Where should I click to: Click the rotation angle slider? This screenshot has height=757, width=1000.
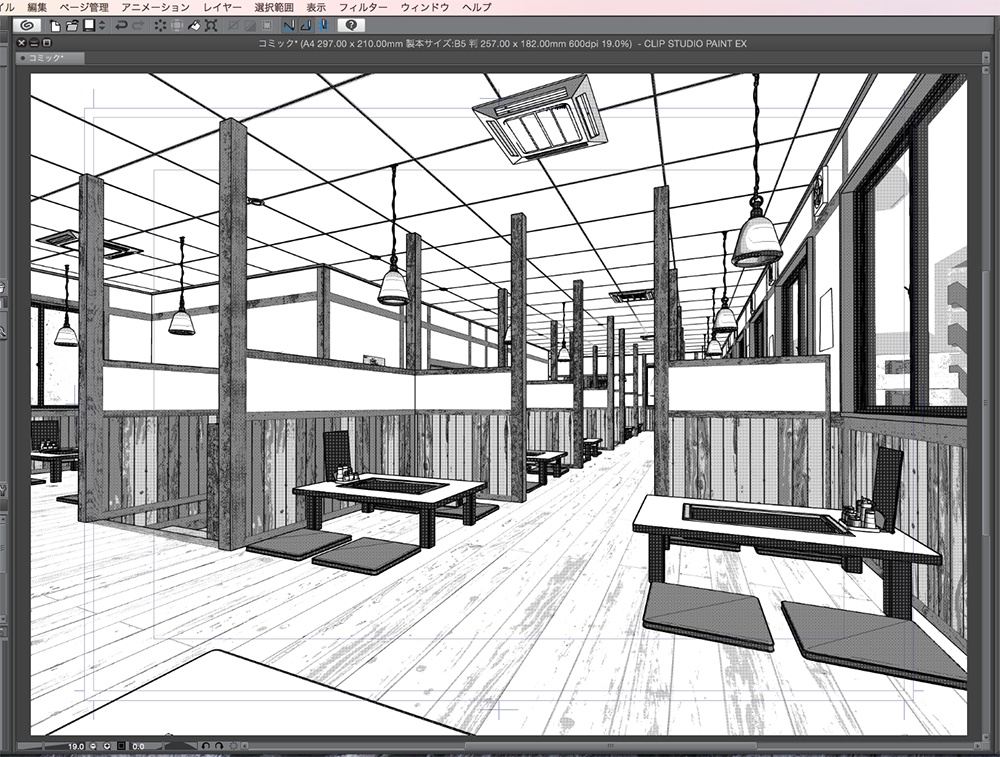click(x=175, y=746)
